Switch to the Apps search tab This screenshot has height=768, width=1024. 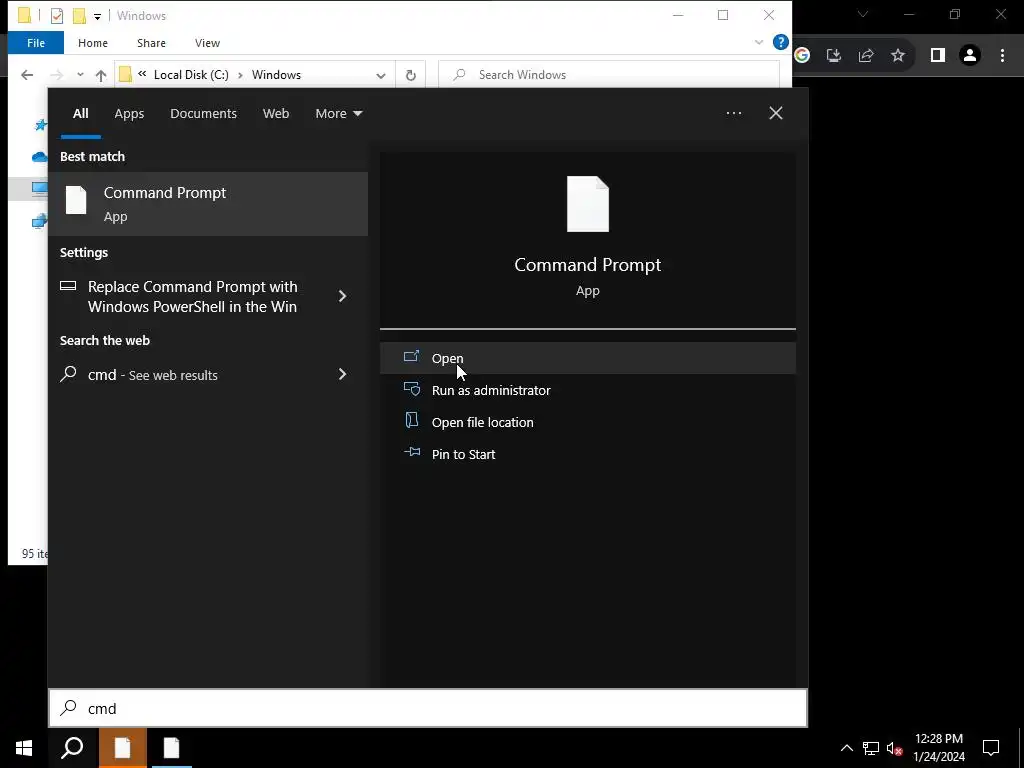[129, 114]
